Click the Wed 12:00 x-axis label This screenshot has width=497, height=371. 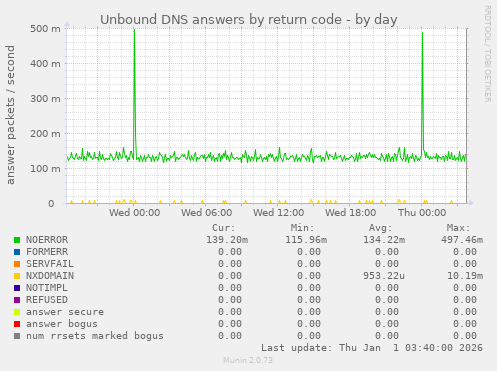pyautogui.click(x=278, y=213)
